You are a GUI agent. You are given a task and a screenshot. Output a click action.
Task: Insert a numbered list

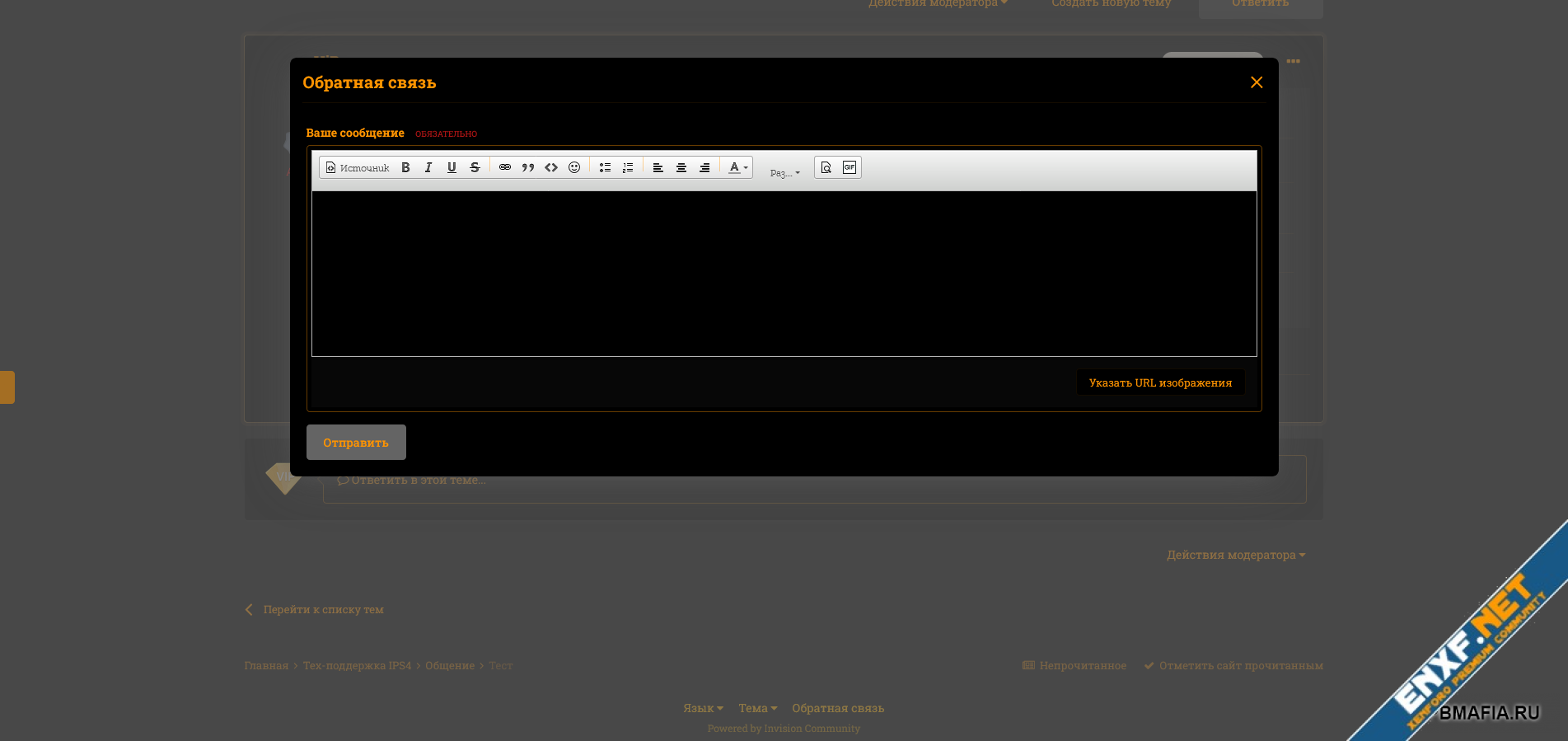click(x=628, y=167)
